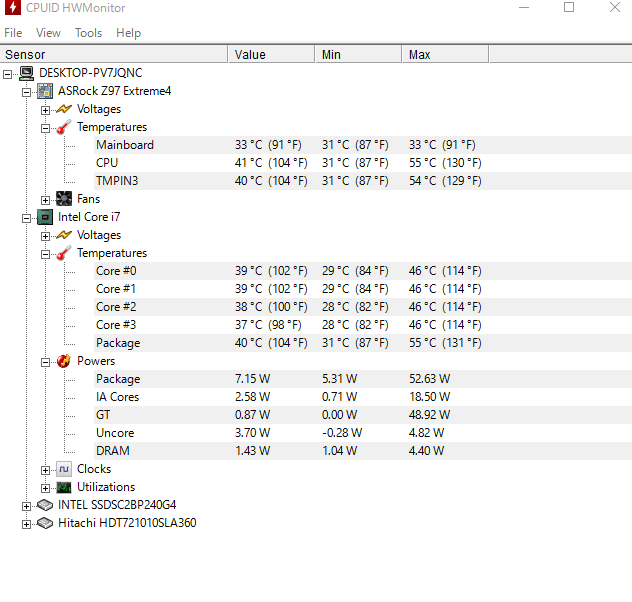632x602 pixels.
Task: Click the Value column header
Action: click(x=272, y=54)
